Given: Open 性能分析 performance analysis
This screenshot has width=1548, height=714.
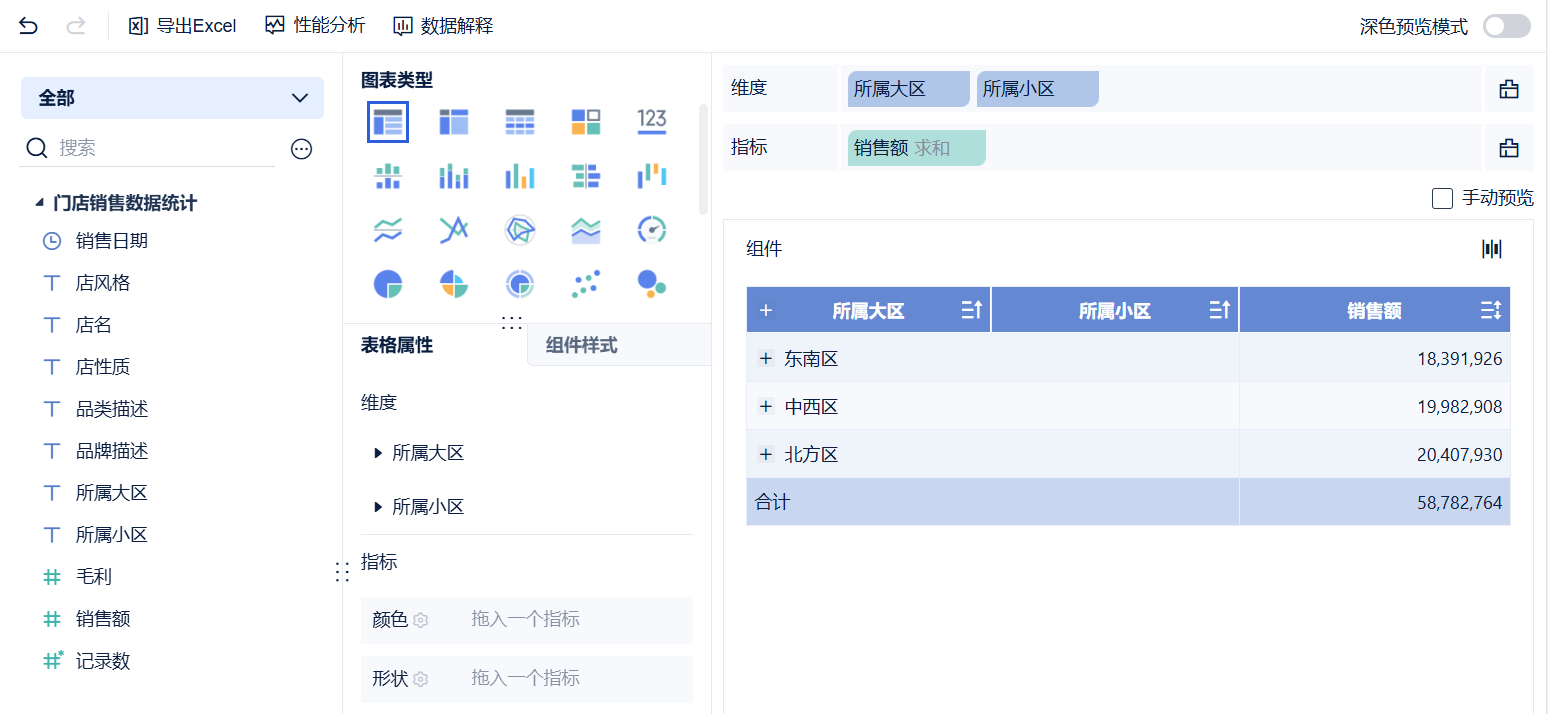Looking at the screenshot, I should click(315, 26).
